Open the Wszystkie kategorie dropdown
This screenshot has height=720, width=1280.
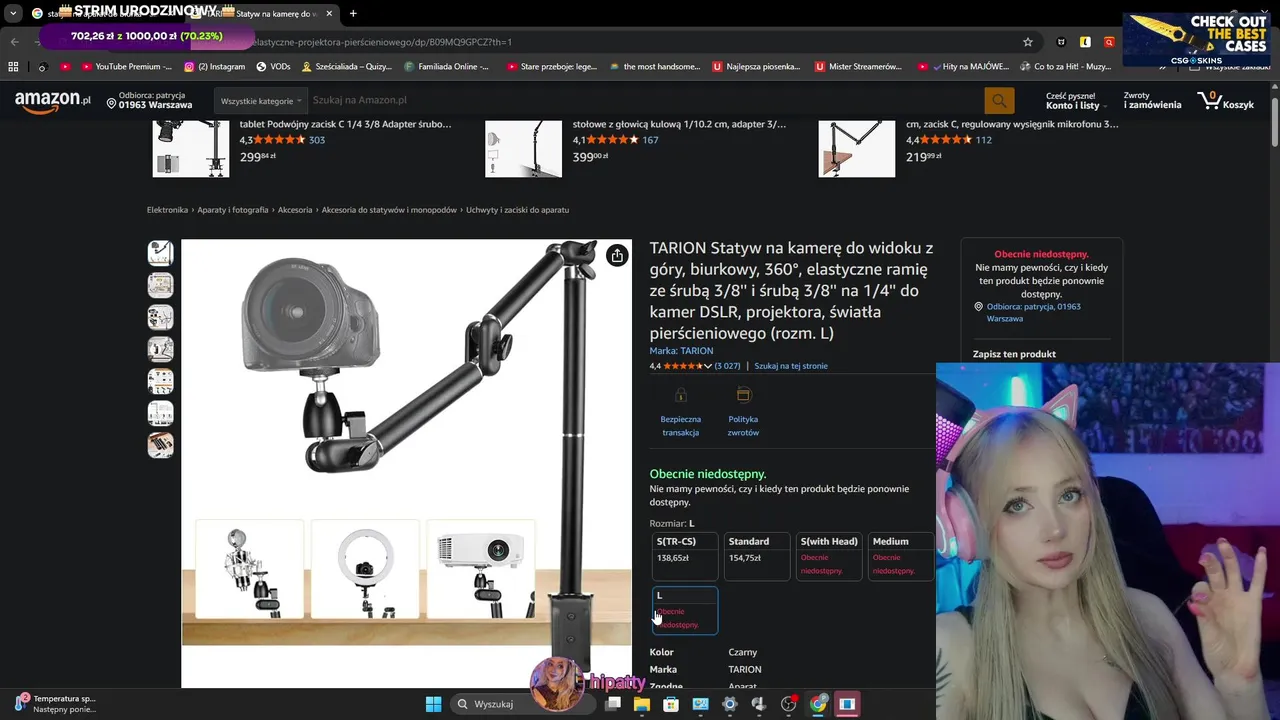[x=261, y=101]
